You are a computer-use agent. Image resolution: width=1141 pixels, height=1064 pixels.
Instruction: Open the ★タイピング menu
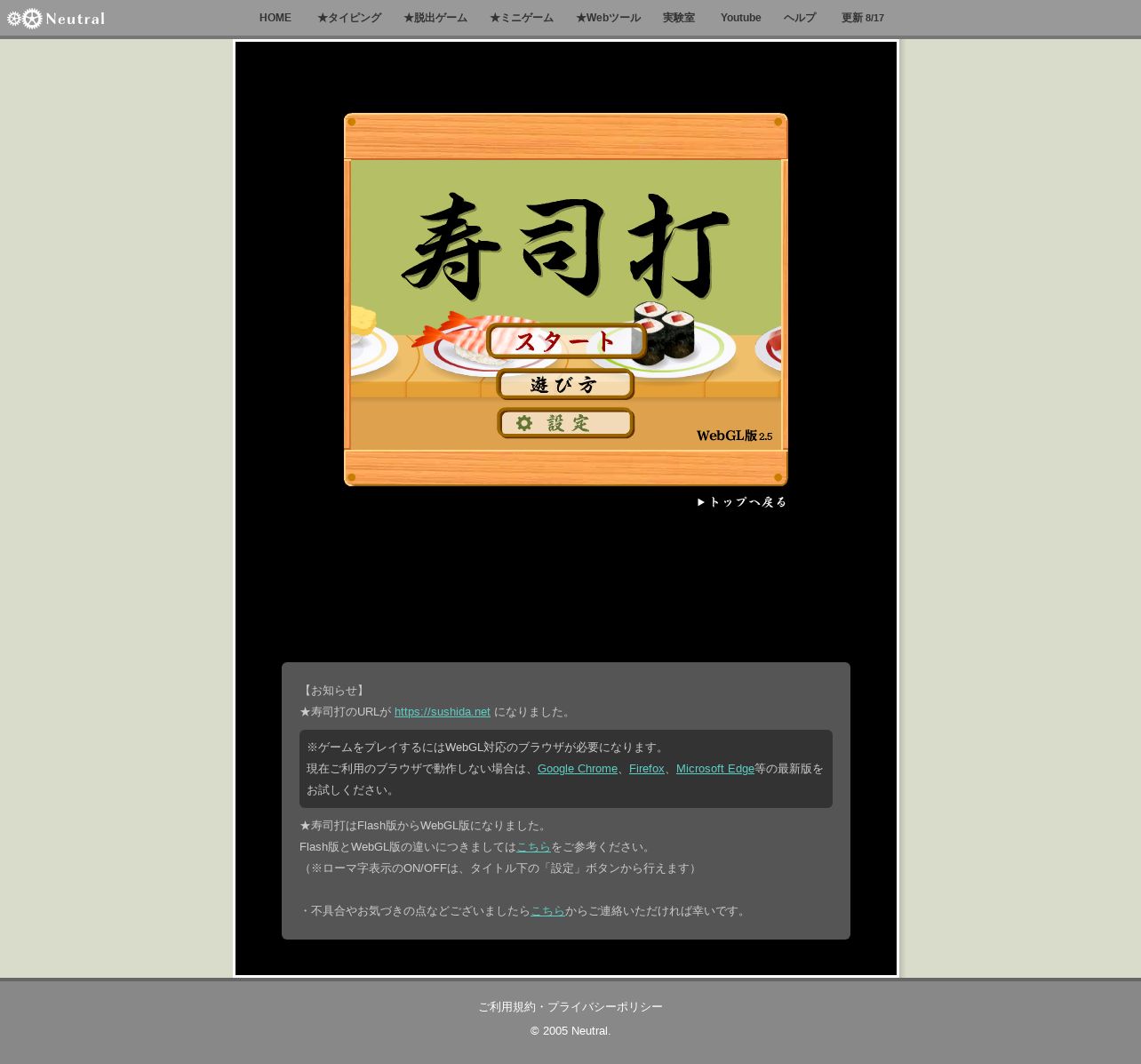click(x=348, y=18)
